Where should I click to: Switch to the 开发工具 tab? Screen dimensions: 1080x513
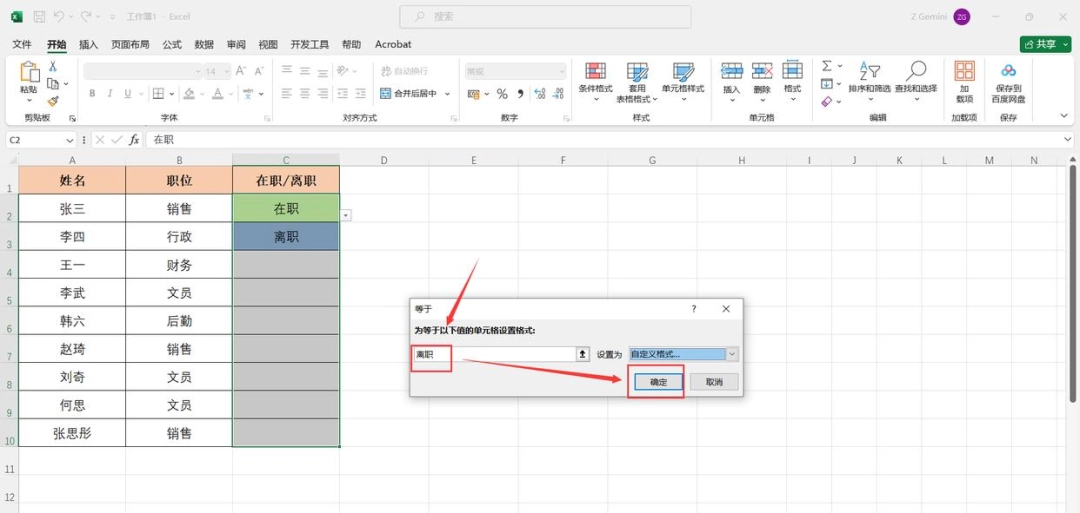[309, 44]
